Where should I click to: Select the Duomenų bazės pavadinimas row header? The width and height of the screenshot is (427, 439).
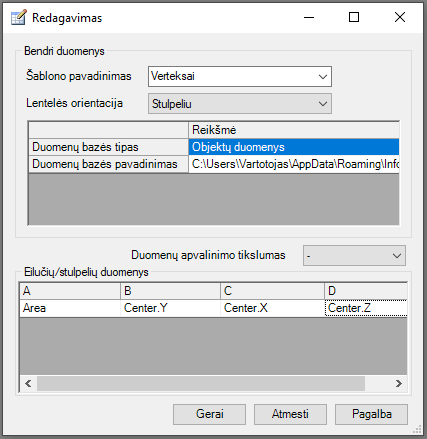click(x=109, y=164)
